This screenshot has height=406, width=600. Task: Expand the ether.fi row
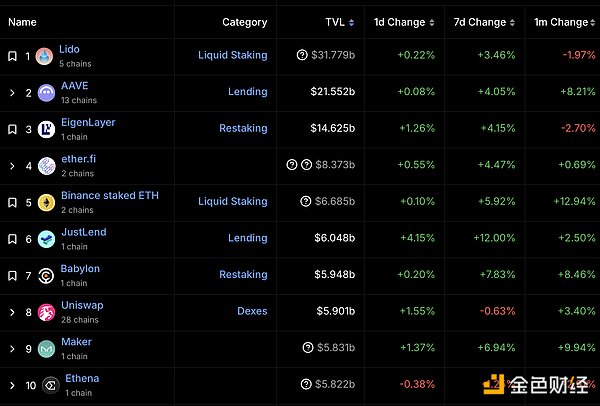click(12, 166)
